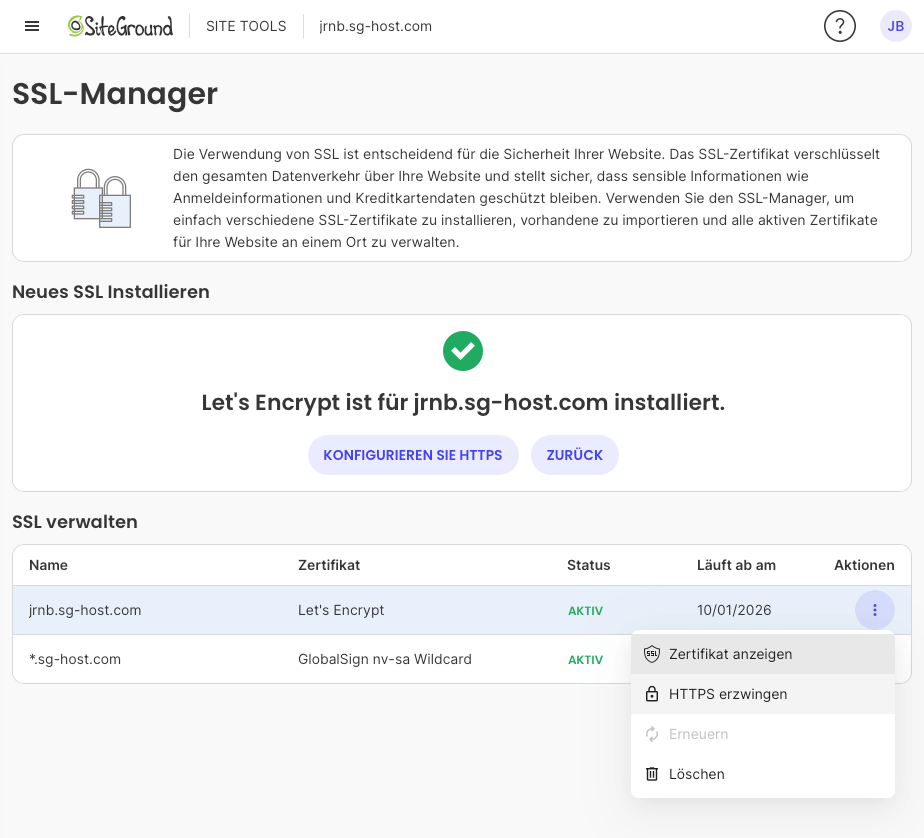Select Löschen in the actions menu
Screen dimensions: 924x838
tap(697, 774)
